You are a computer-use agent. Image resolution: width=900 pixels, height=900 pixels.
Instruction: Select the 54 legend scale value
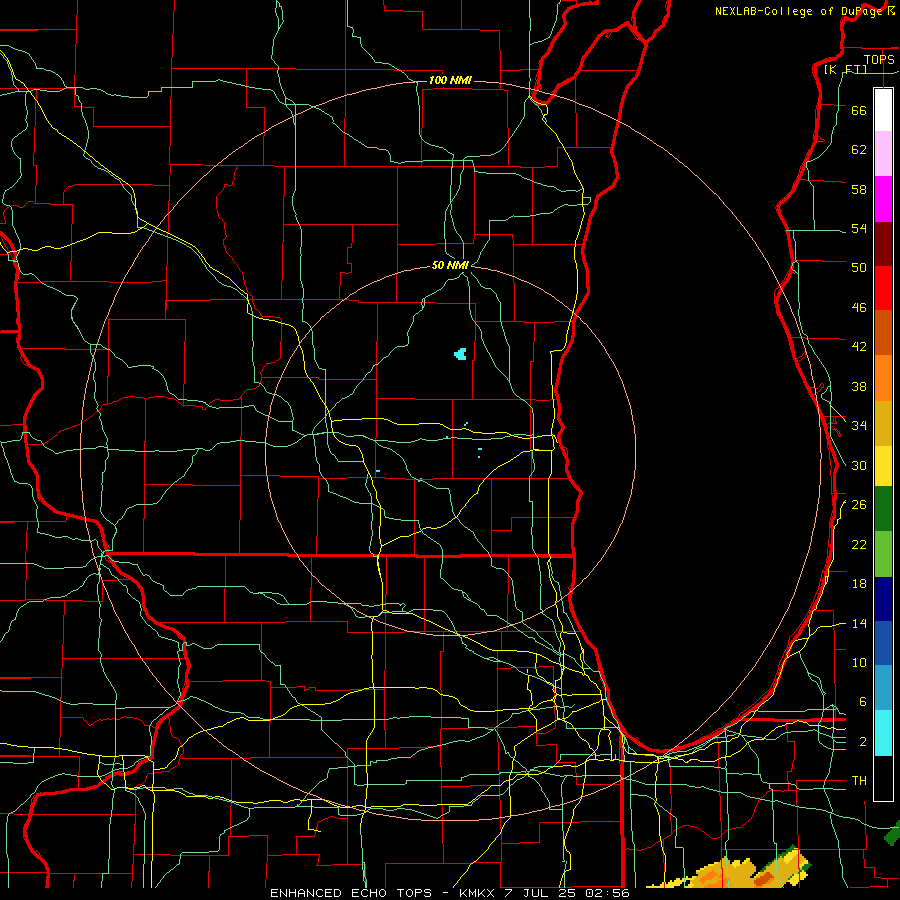[x=859, y=228]
